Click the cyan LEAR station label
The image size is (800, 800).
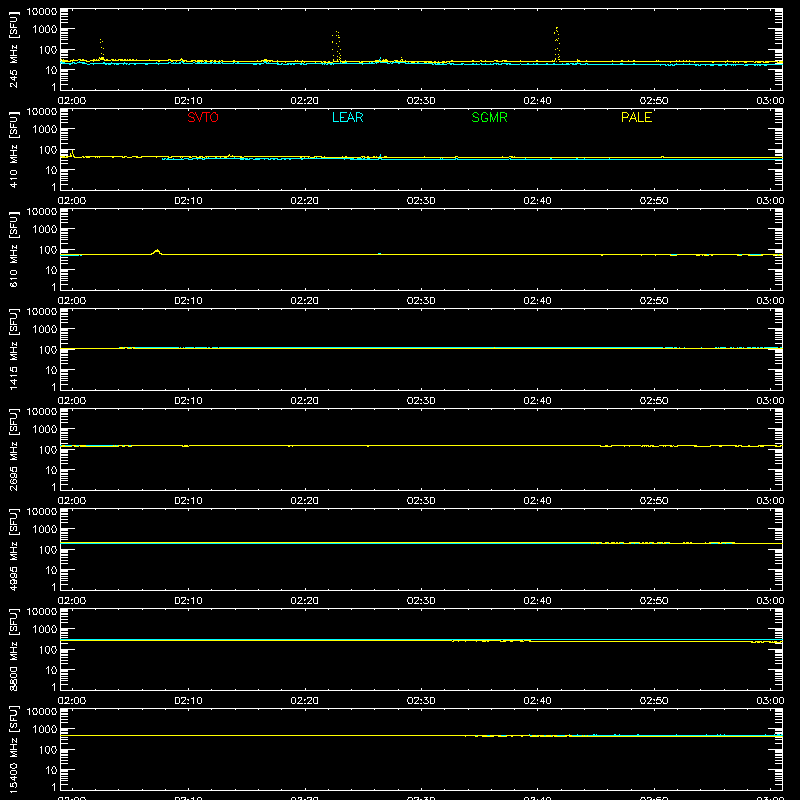coord(347,117)
